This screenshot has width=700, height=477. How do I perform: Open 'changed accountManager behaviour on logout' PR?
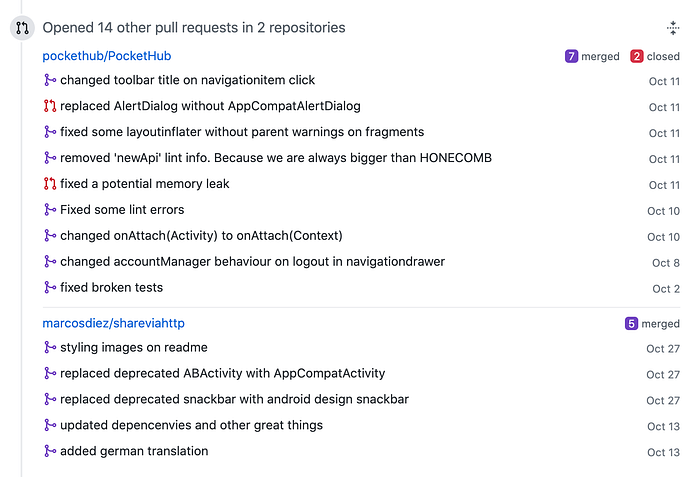tap(252, 261)
